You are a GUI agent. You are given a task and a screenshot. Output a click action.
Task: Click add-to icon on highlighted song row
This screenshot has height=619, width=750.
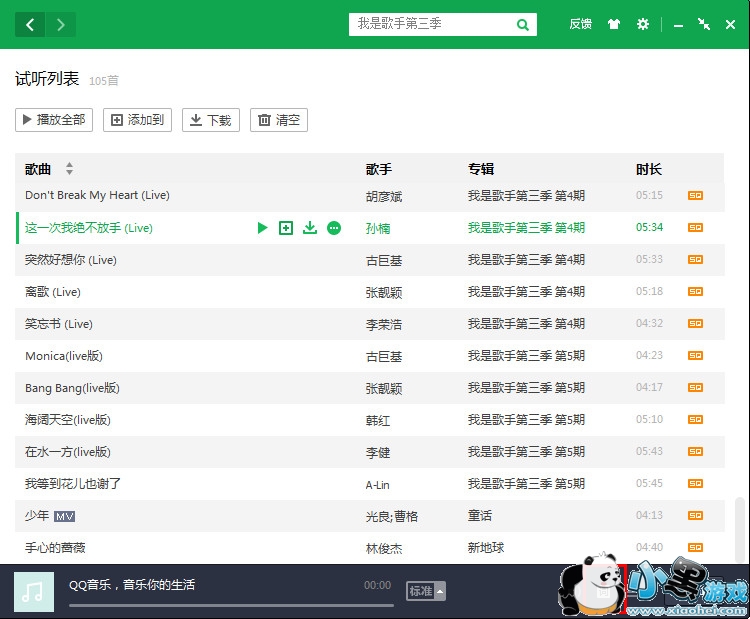click(286, 228)
